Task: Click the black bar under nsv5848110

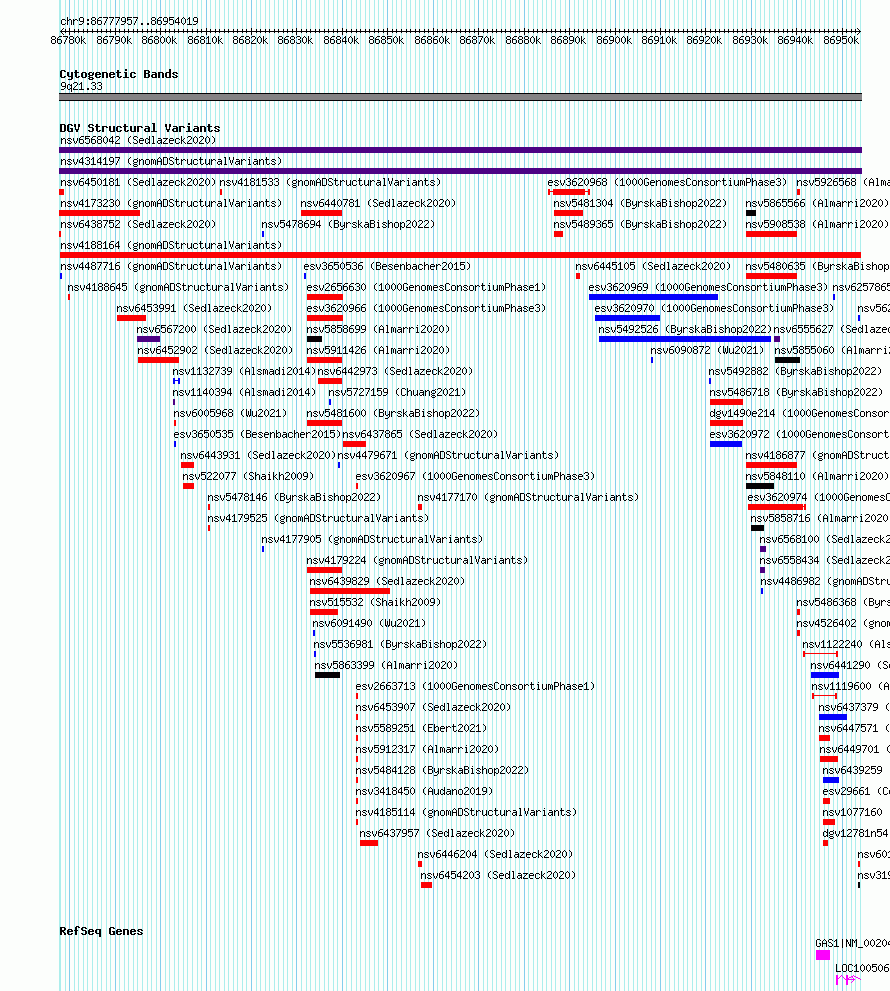Action: [x=760, y=486]
